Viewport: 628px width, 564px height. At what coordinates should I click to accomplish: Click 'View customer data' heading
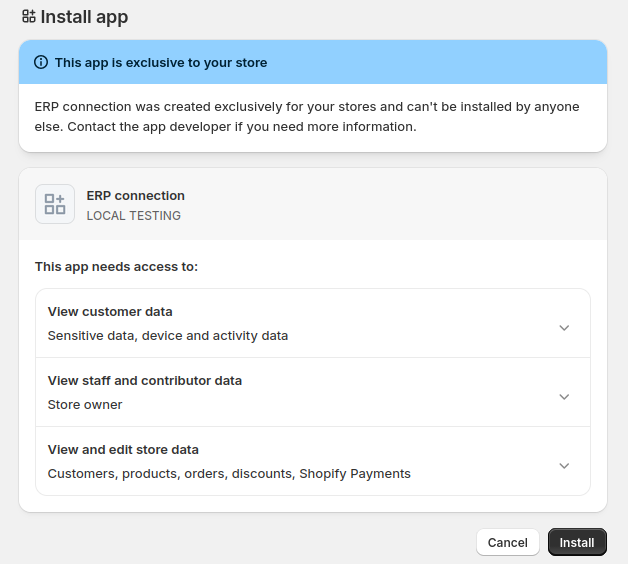coord(110,312)
